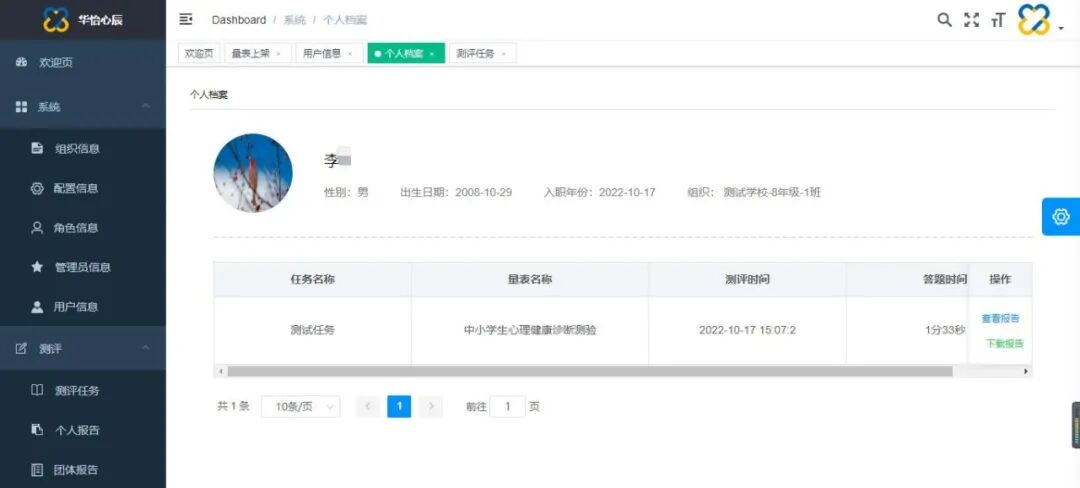The height and width of the screenshot is (488, 1080).
Task: Click 系统 breadcrumb
Action: click(294, 20)
